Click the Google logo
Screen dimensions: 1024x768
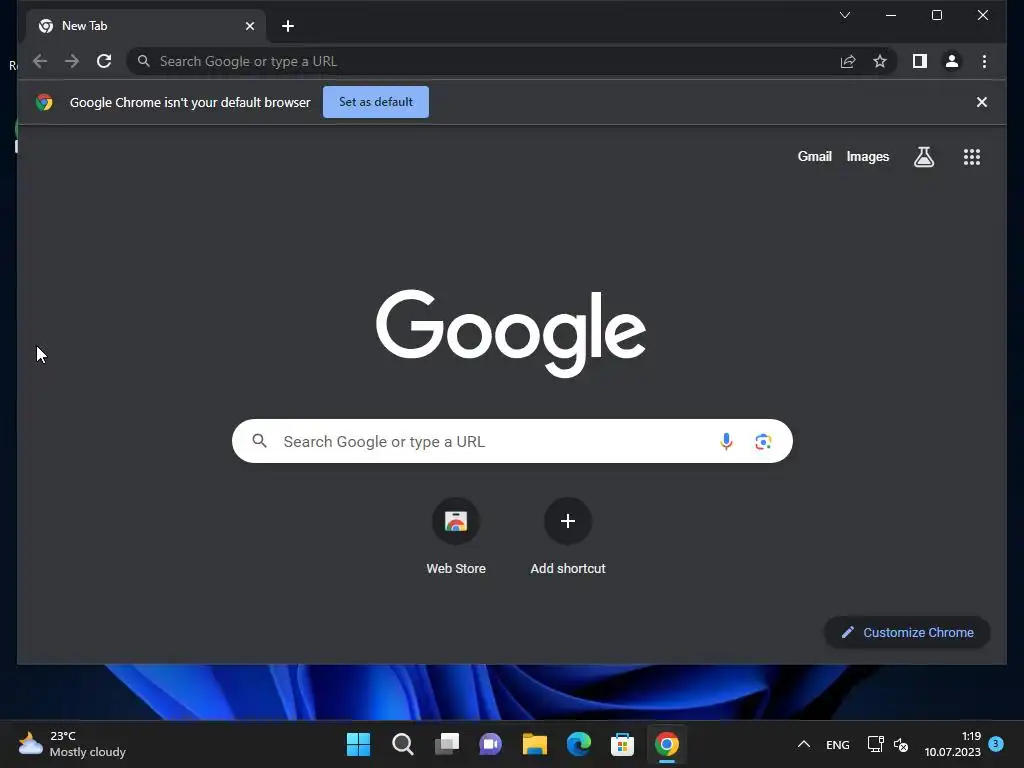click(x=511, y=333)
